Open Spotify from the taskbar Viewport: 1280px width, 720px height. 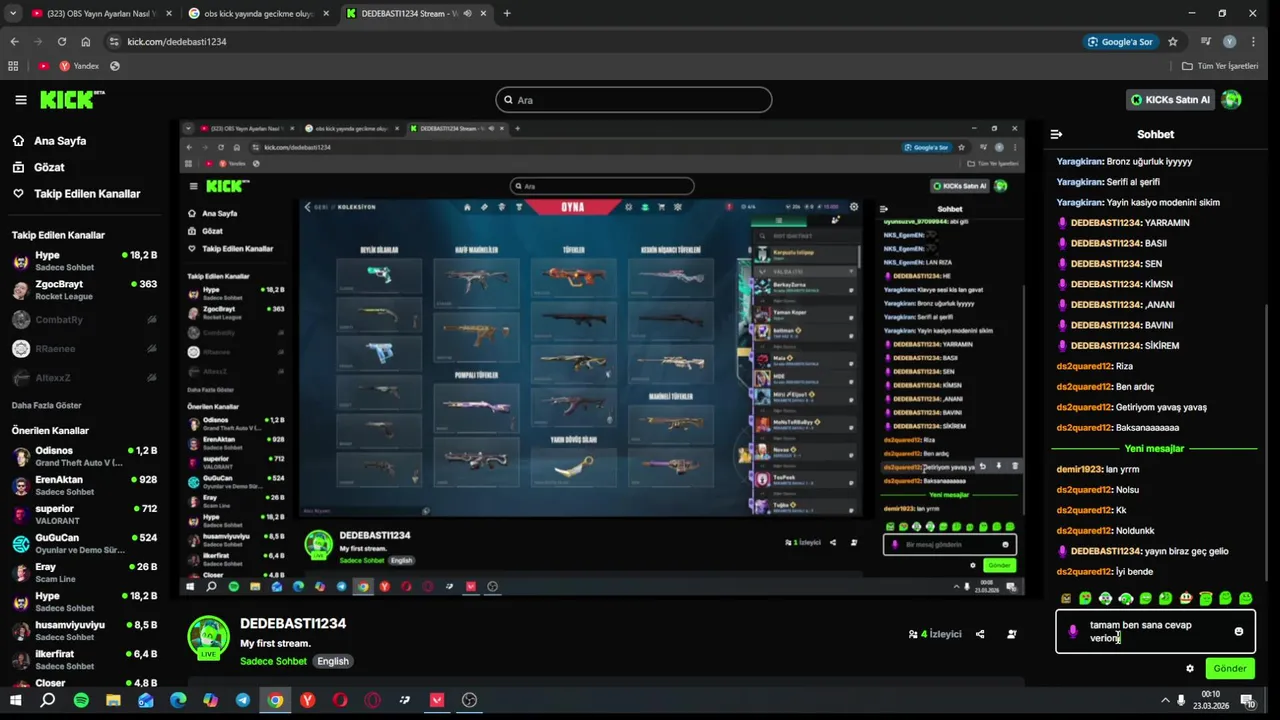[81, 700]
